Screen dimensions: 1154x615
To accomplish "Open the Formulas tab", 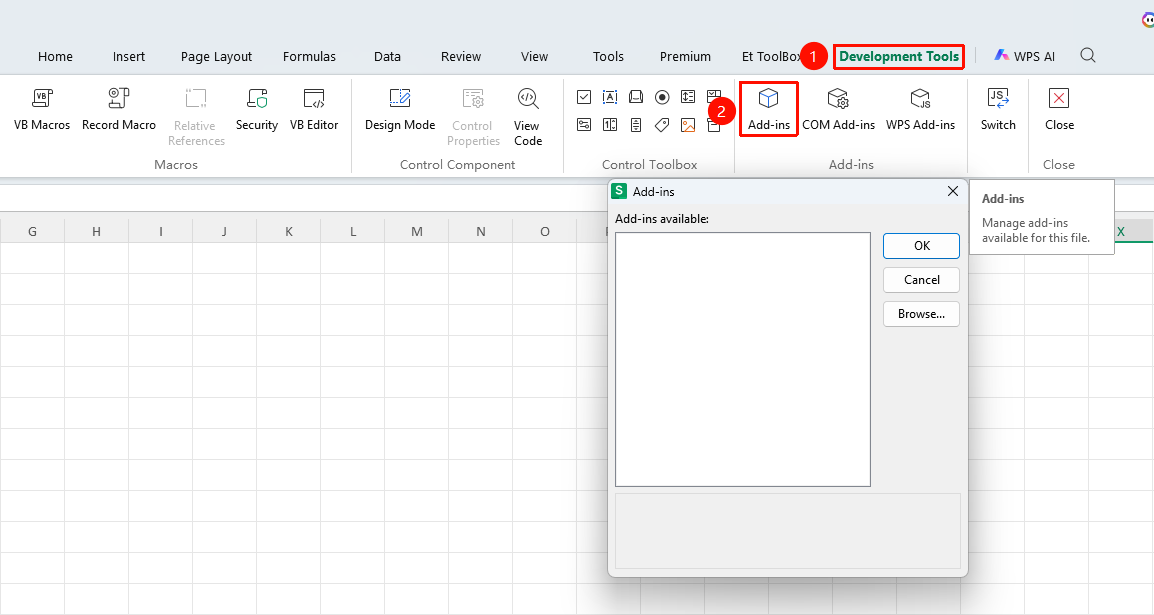I will (x=309, y=57).
